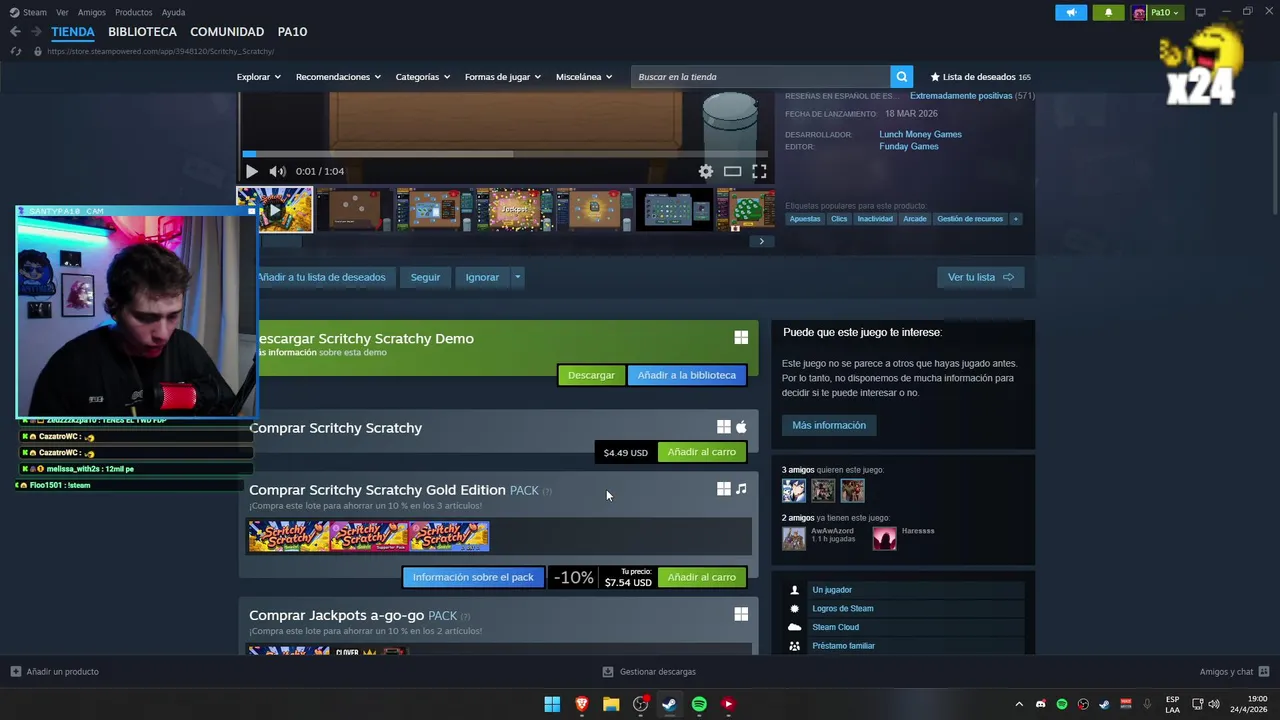Open the Productos menu
This screenshot has height=720, width=1280.
(x=133, y=12)
